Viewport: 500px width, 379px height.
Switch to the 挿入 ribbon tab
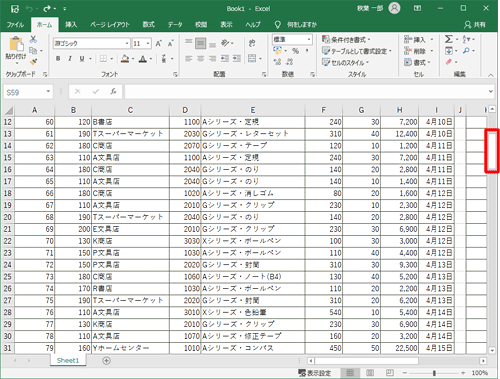[71, 25]
